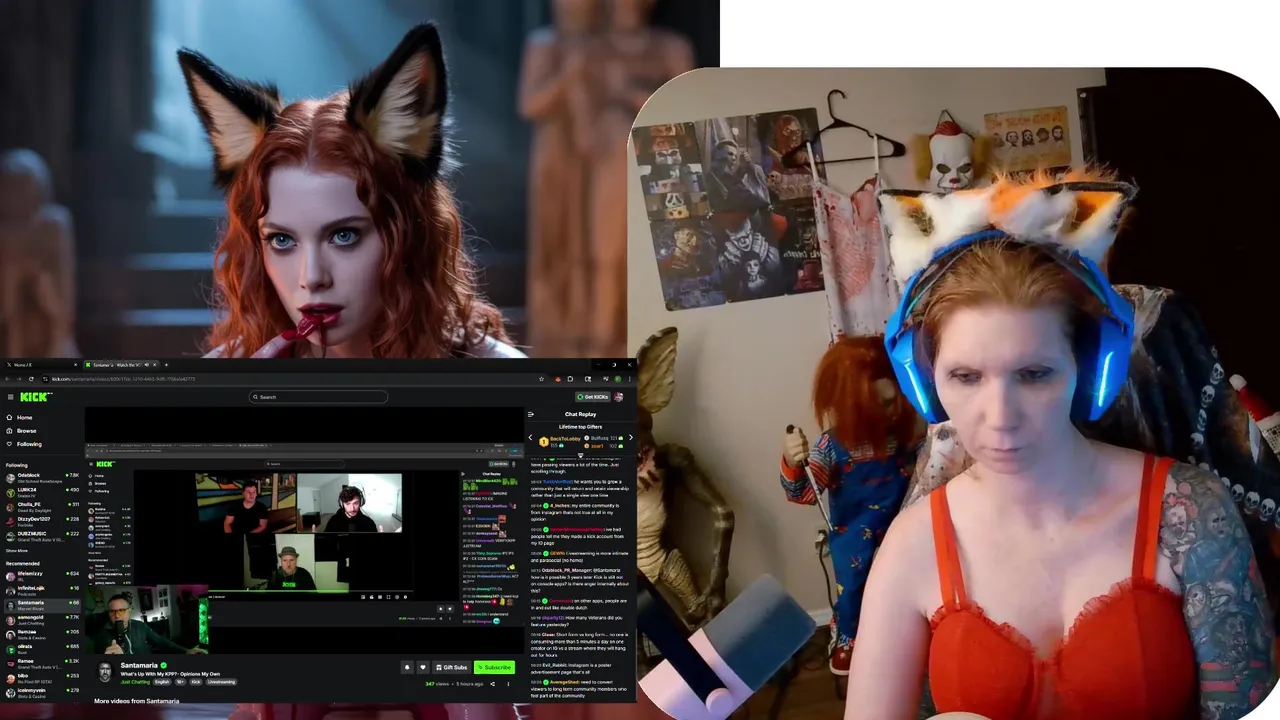The image size is (1280, 720).
Task: Switch to the Home / X browser tab
Action: click(x=40, y=365)
